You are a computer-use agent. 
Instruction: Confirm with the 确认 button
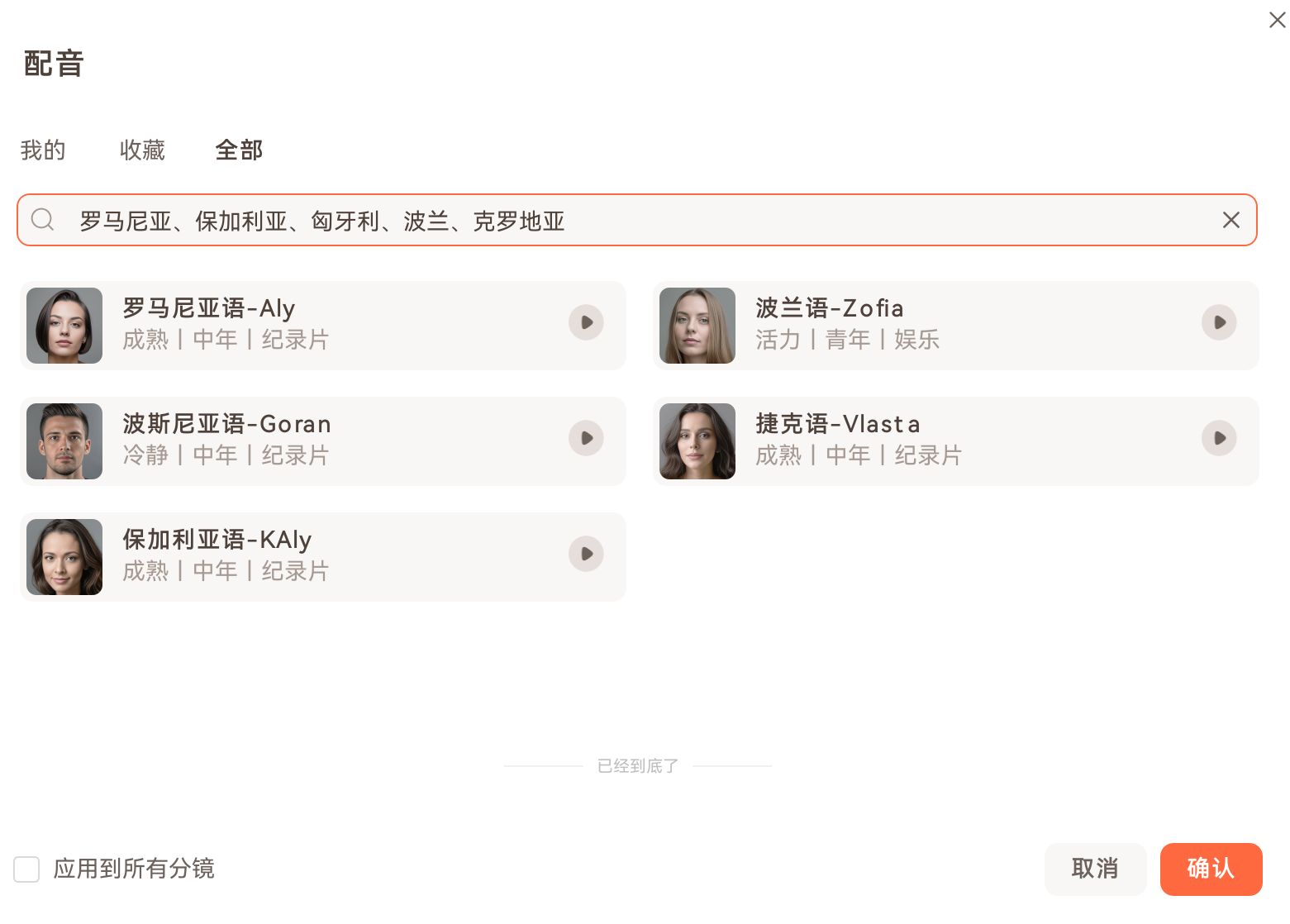pos(1211,869)
